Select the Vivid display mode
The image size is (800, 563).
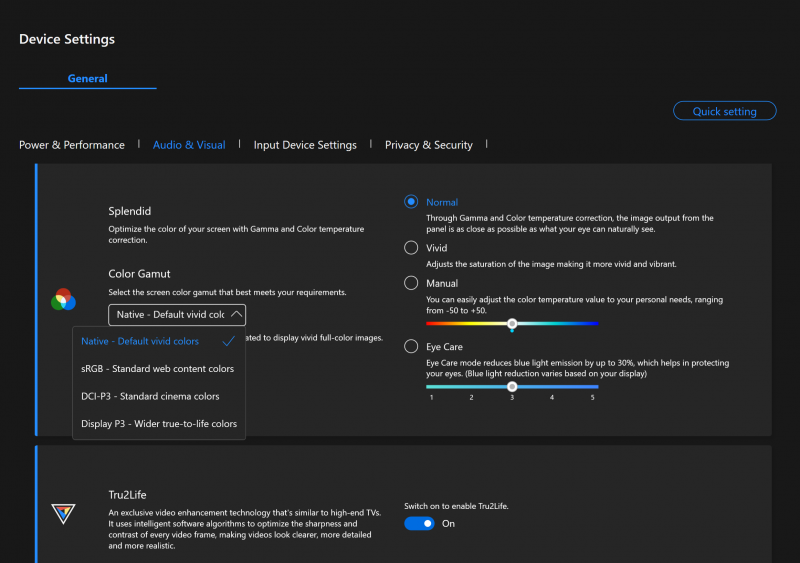point(411,248)
